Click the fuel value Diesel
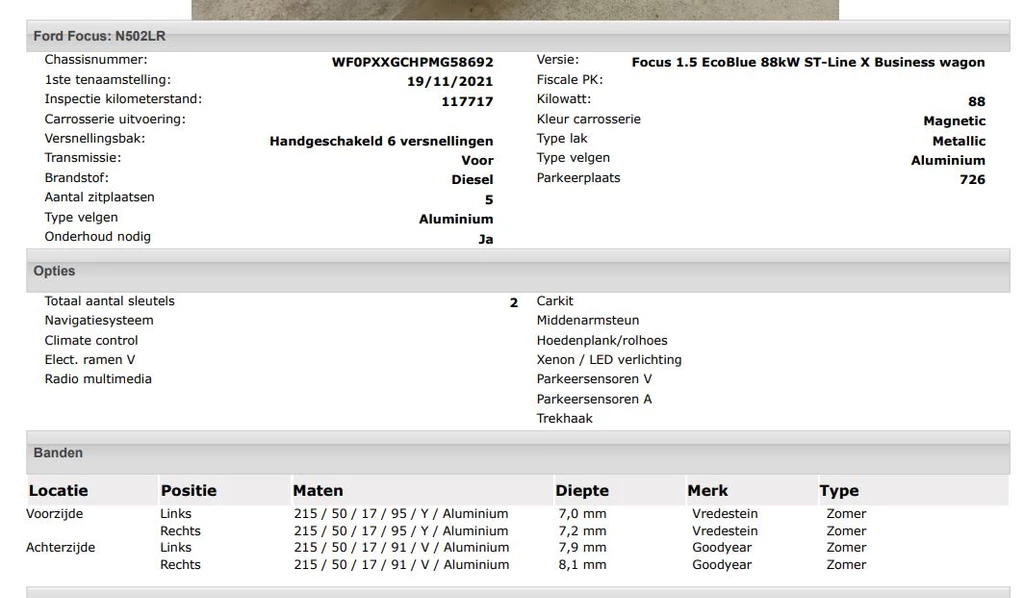The width and height of the screenshot is (1024, 598). click(x=472, y=180)
